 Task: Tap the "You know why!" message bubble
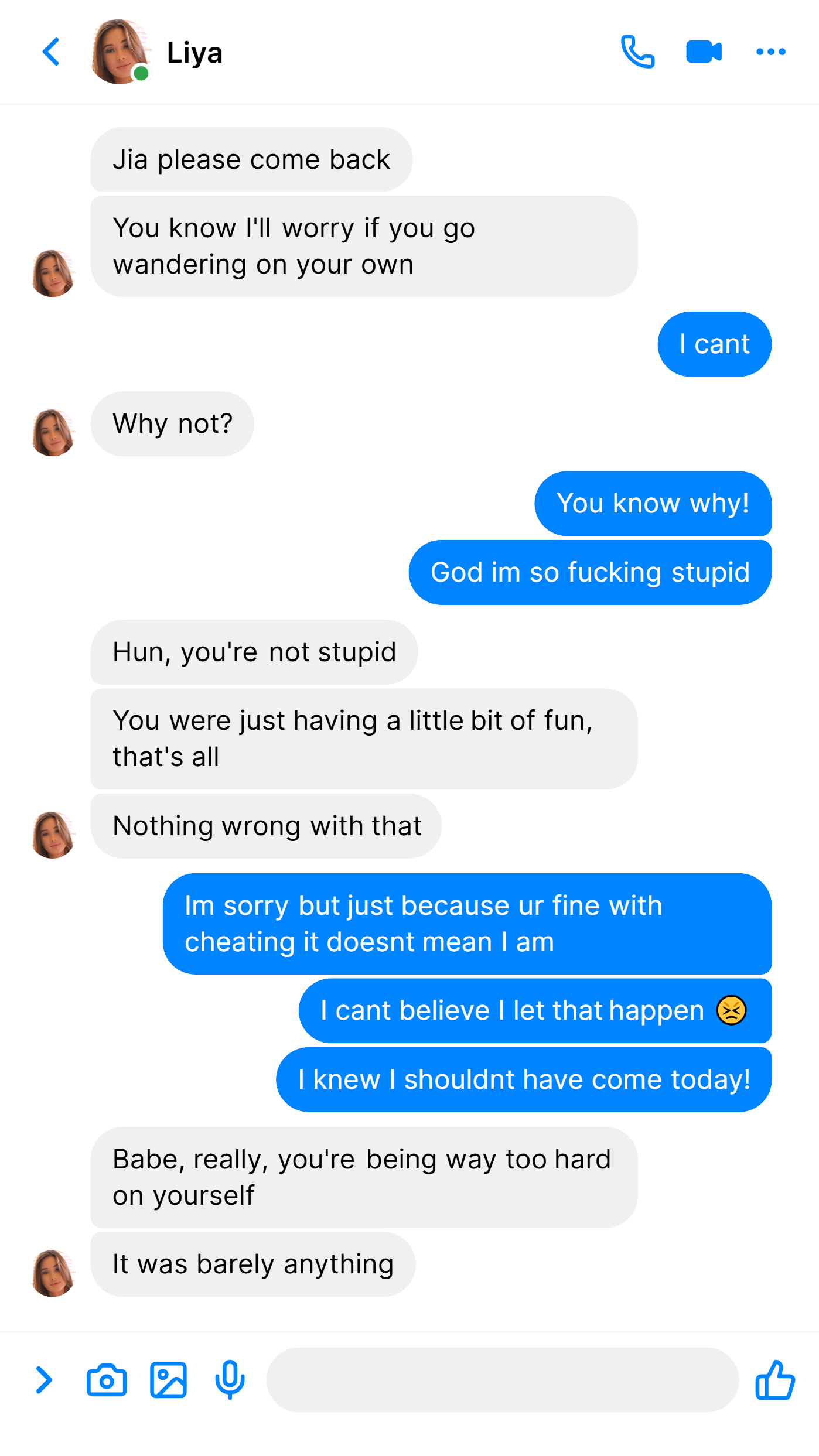coord(653,503)
